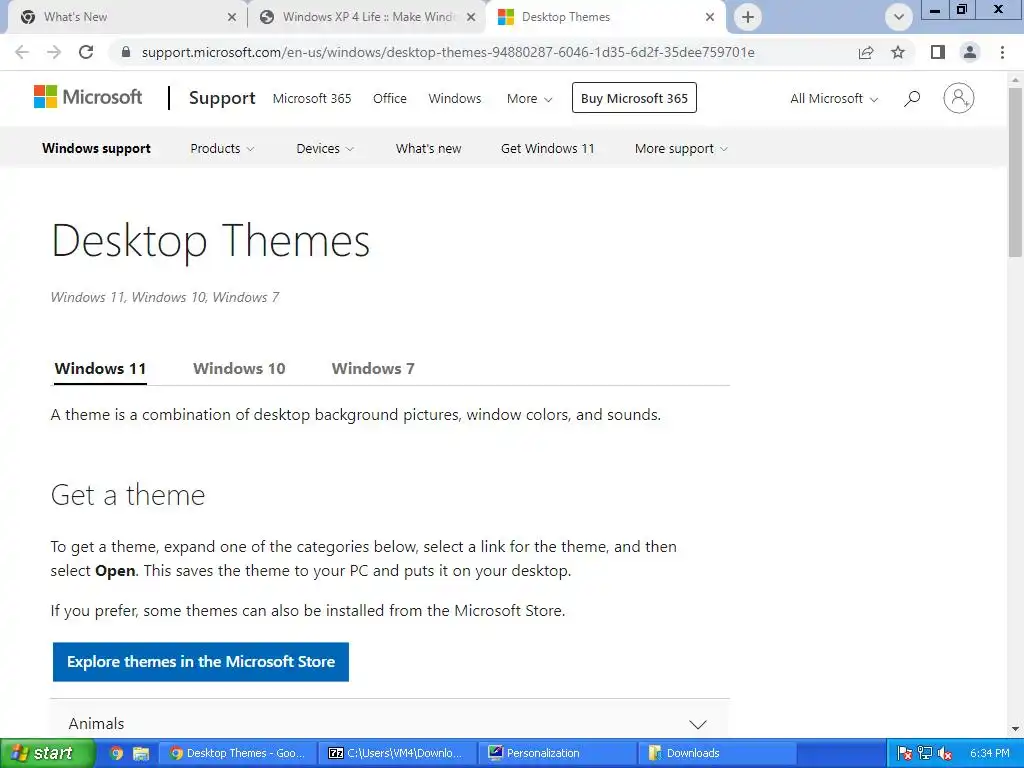The width and height of the screenshot is (1024, 768).
Task: Switch to the 7-Zip taskbar window
Action: (x=396, y=753)
